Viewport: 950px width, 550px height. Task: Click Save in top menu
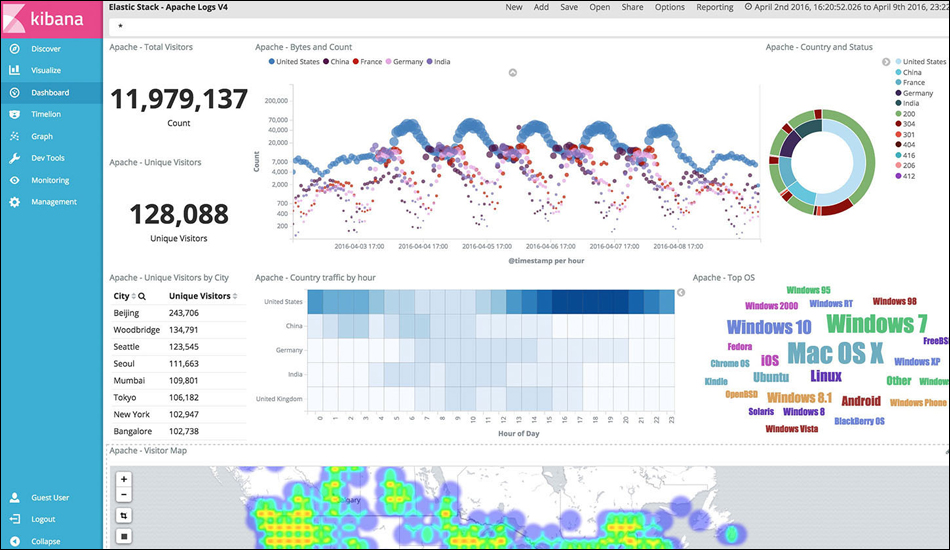569,7
